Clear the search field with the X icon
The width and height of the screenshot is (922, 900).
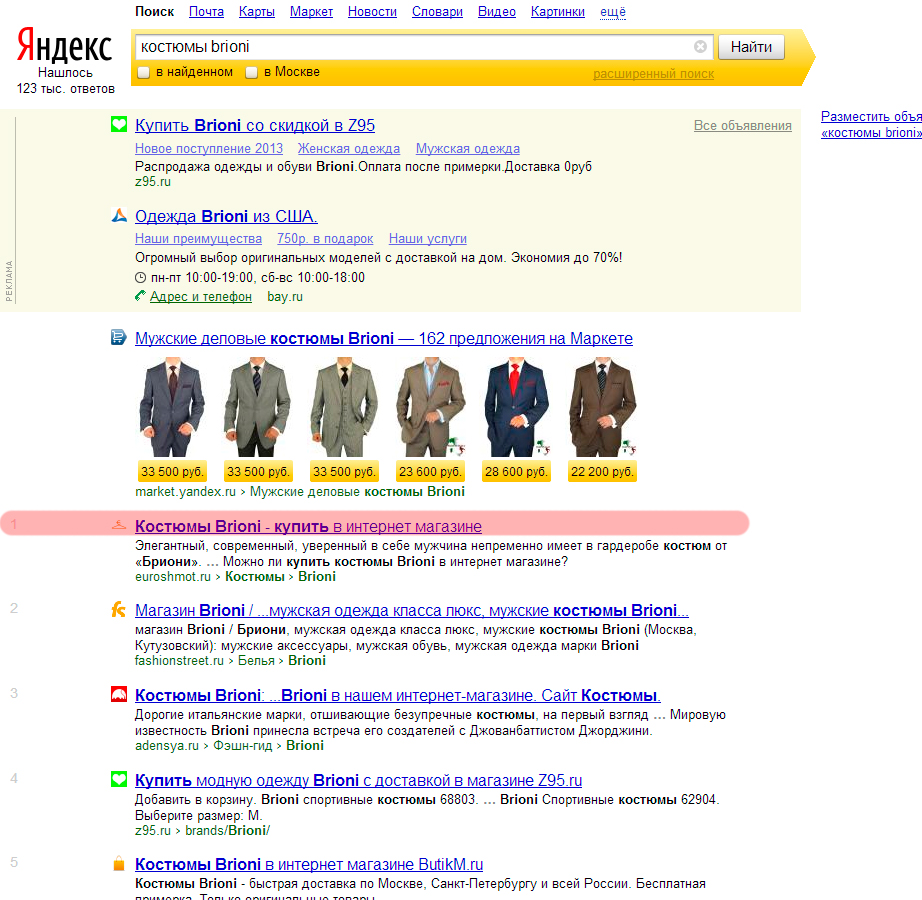coord(700,46)
